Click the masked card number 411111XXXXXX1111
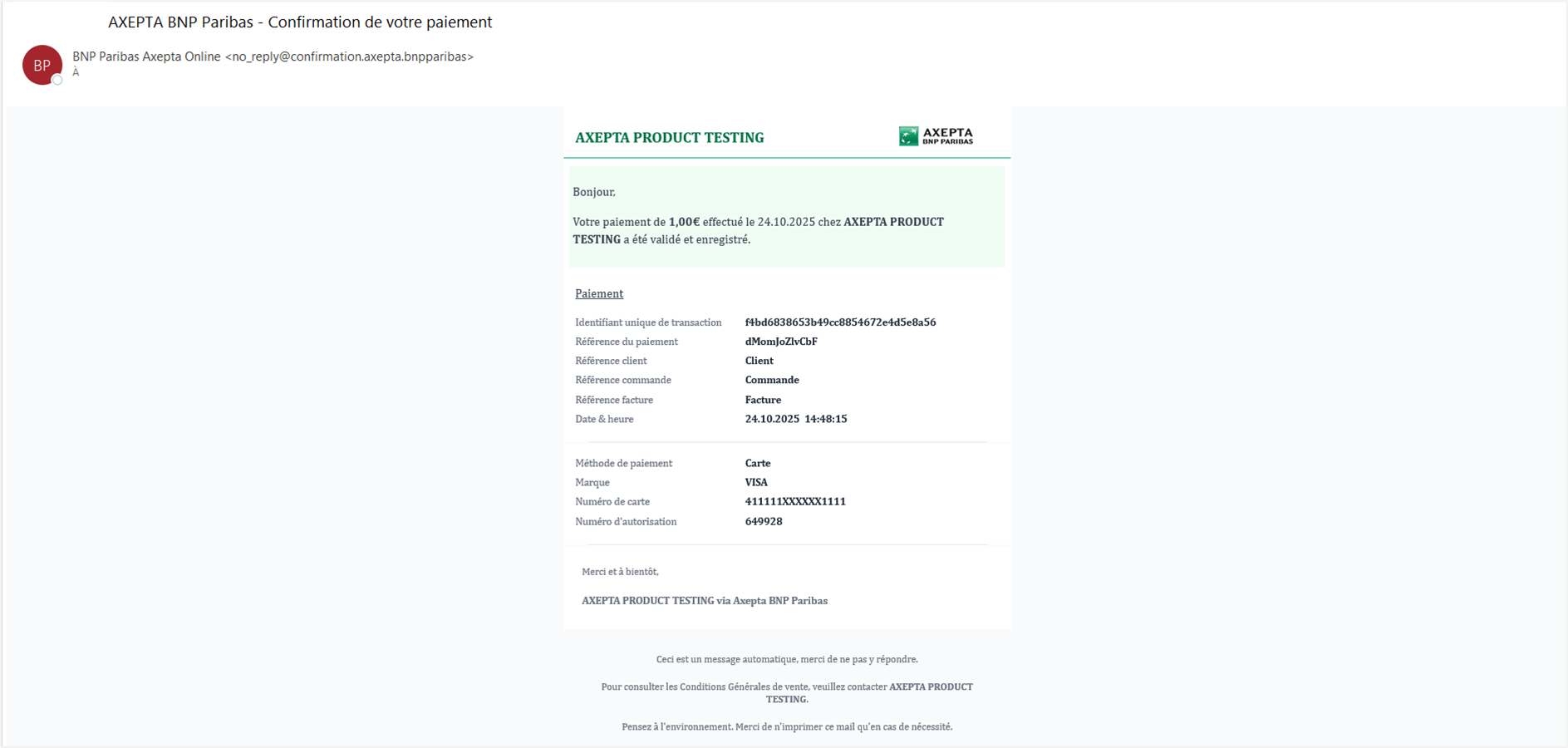This screenshot has width=1568, height=748. [x=795, y=502]
